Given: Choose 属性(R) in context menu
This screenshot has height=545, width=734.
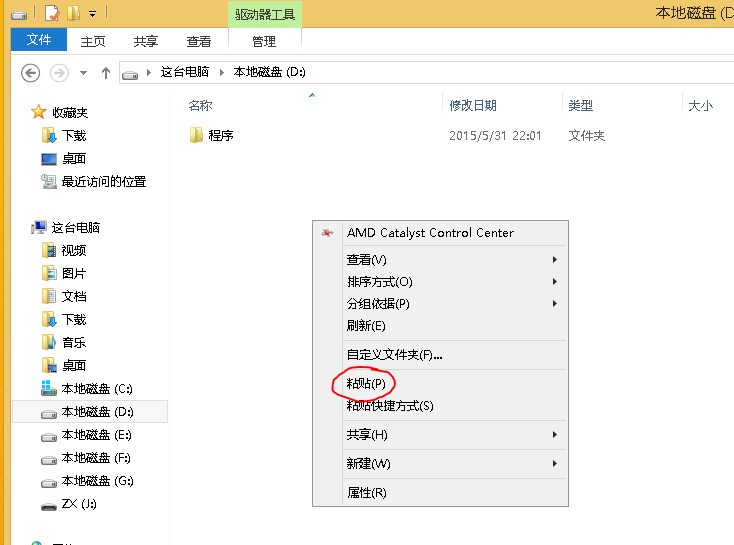Looking at the screenshot, I should [x=440, y=493].
